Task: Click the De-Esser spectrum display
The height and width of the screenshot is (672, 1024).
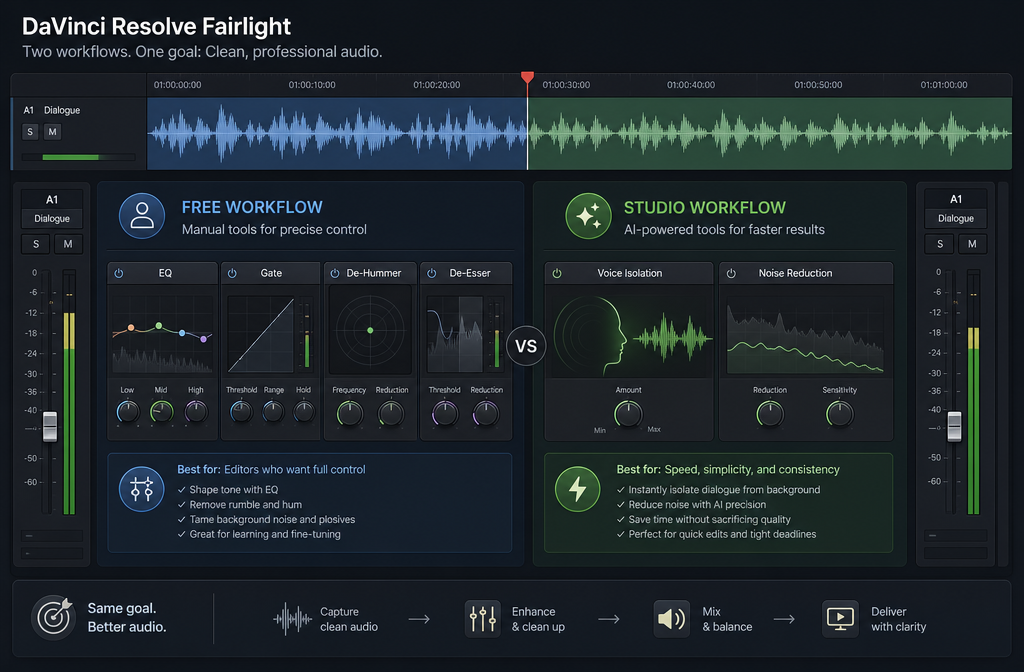Action: 455,334
